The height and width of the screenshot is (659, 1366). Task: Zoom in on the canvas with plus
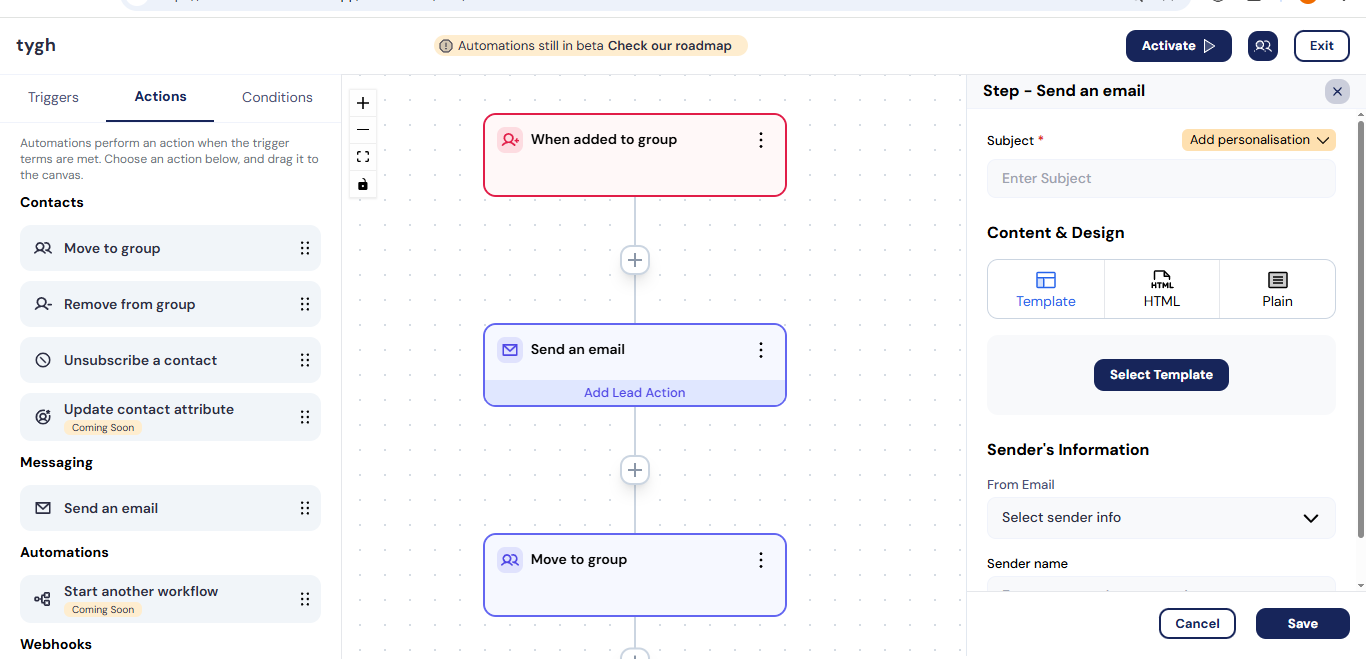pyautogui.click(x=363, y=103)
